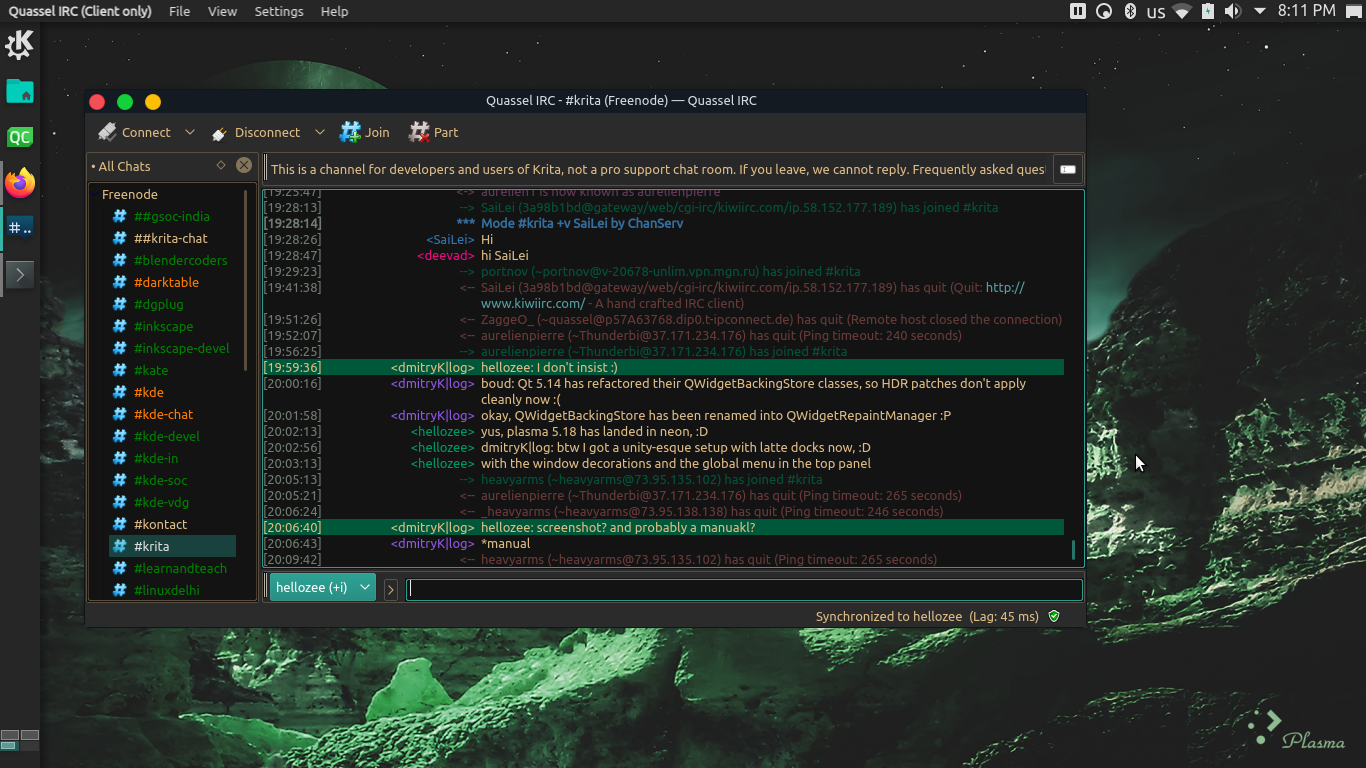Open the Wi-Fi network tray icon
This screenshot has height=768, width=1366.
click(x=1182, y=11)
